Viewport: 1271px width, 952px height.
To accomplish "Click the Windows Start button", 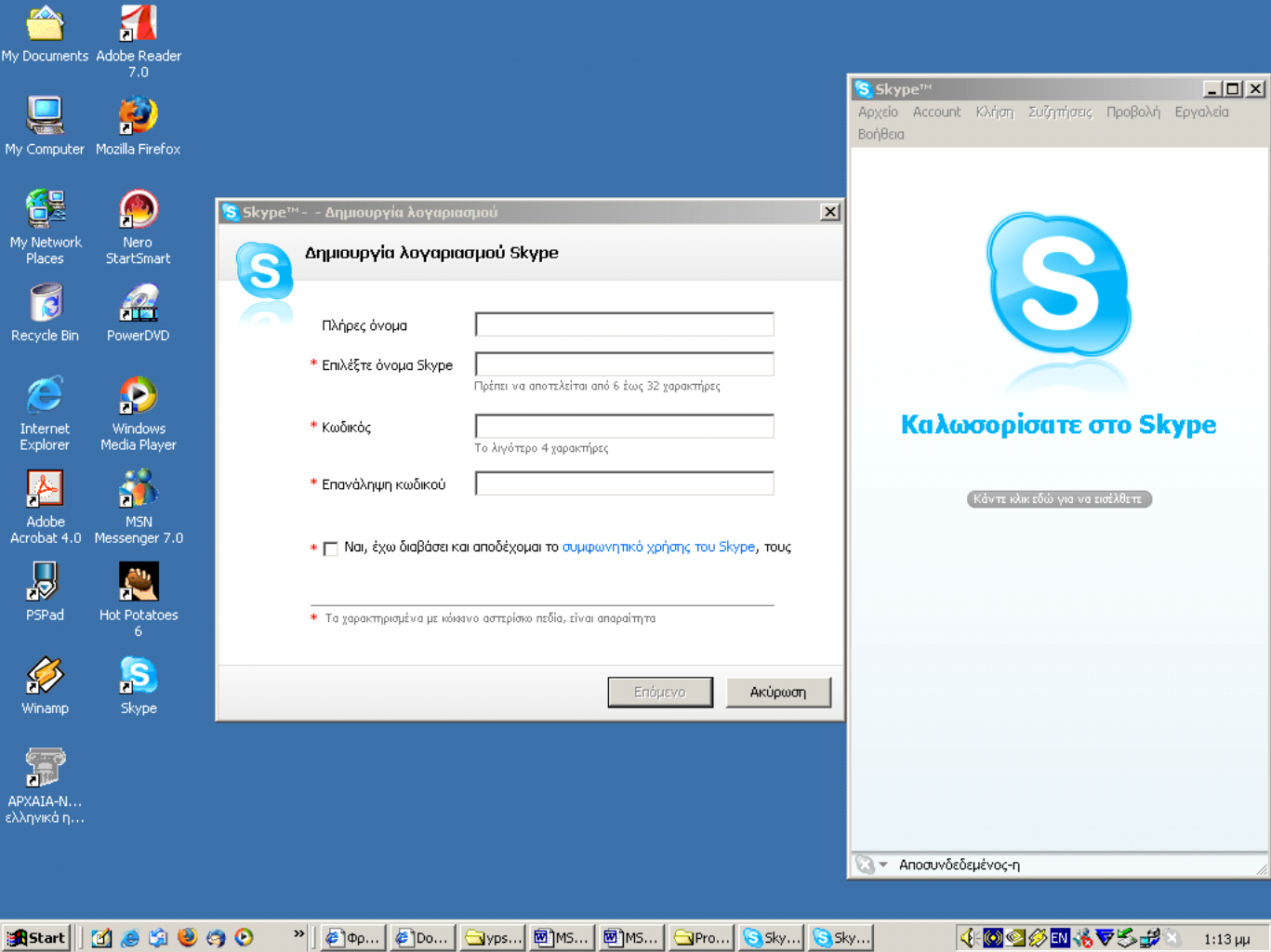I will (37, 937).
